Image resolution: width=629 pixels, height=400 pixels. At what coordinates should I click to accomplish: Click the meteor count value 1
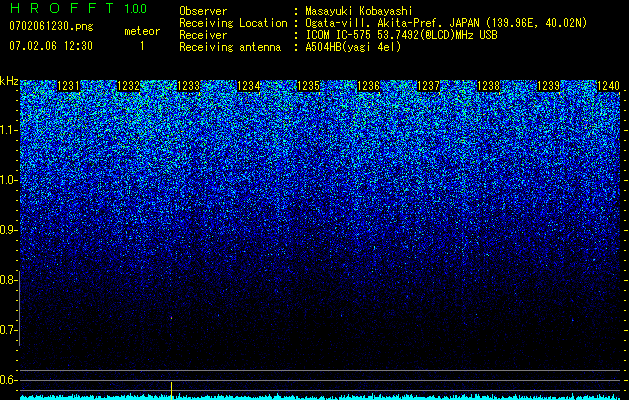pyautogui.click(x=142, y=46)
